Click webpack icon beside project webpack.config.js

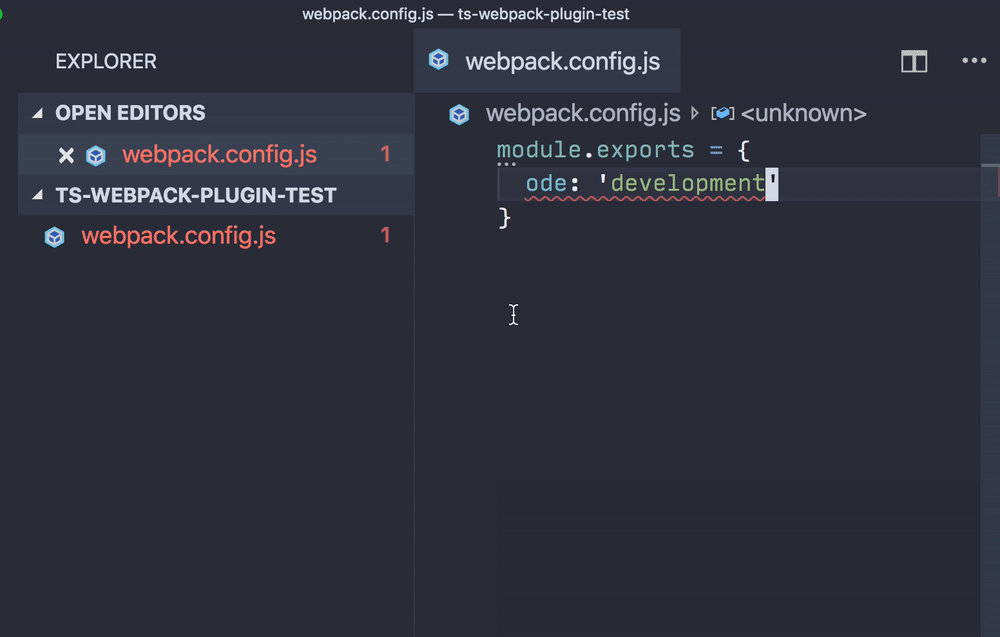pos(54,237)
